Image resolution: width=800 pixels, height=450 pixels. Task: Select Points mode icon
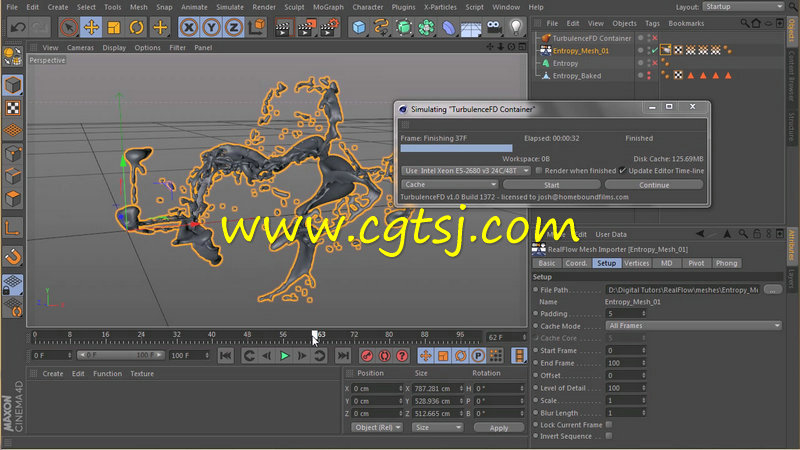pos(13,154)
